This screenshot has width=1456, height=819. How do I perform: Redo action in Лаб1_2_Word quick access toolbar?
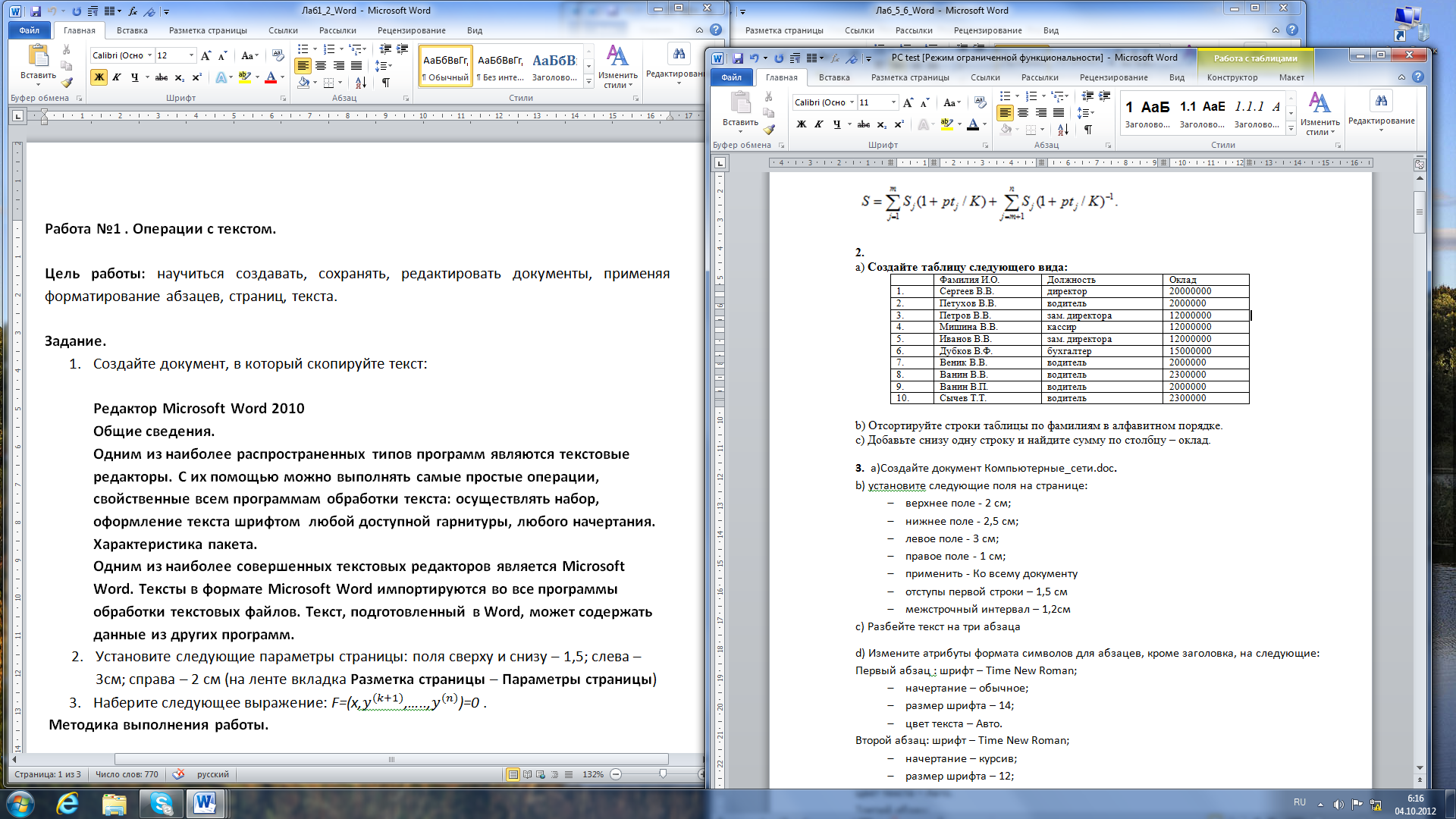77,11
